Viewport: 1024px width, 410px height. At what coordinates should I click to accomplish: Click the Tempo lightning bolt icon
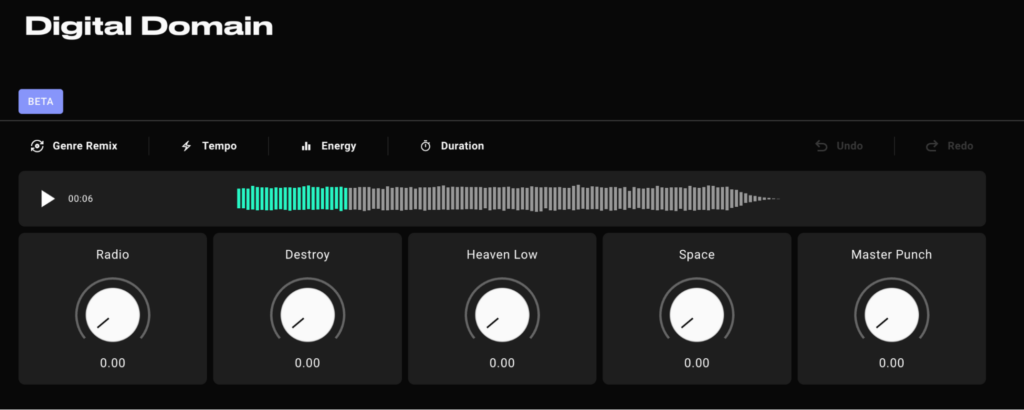pos(186,146)
